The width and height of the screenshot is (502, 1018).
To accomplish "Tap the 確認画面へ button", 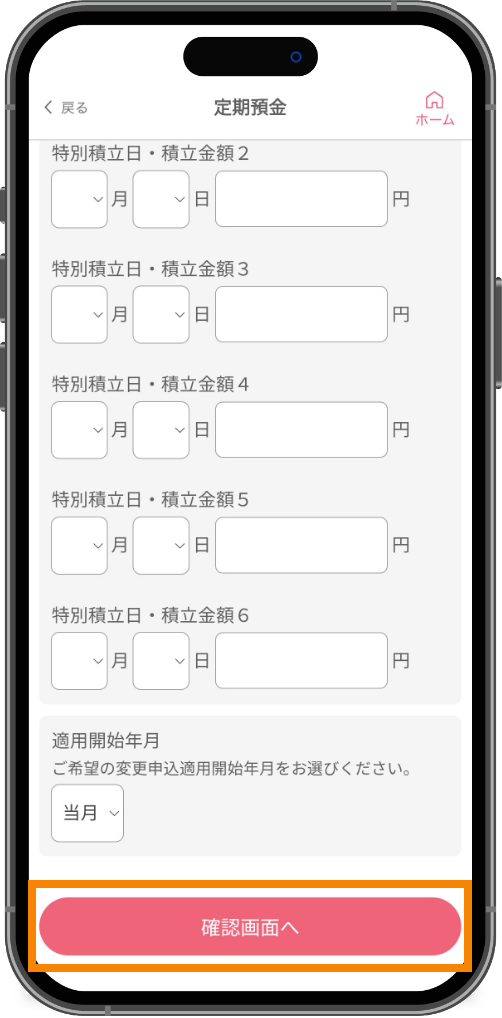I will 250,926.
